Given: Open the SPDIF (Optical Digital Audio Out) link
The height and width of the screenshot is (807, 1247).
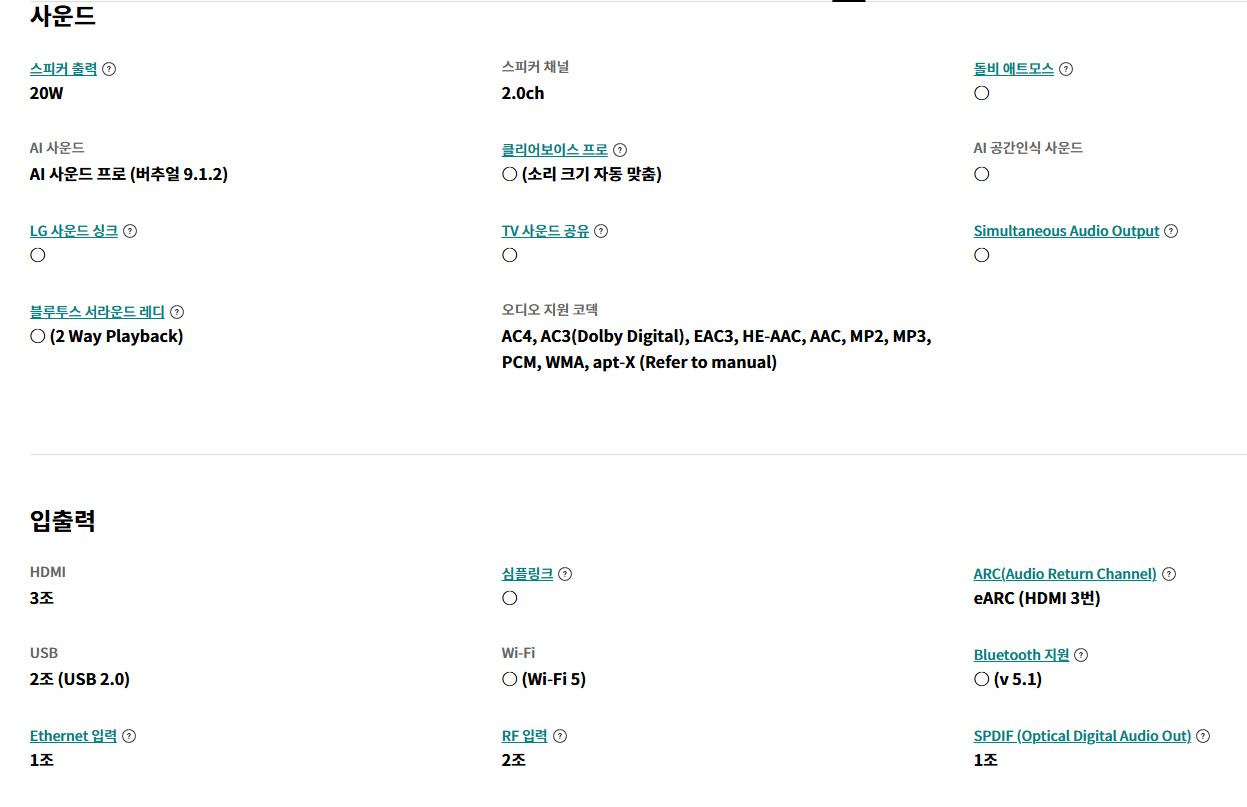Looking at the screenshot, I should pos(1082,736).
